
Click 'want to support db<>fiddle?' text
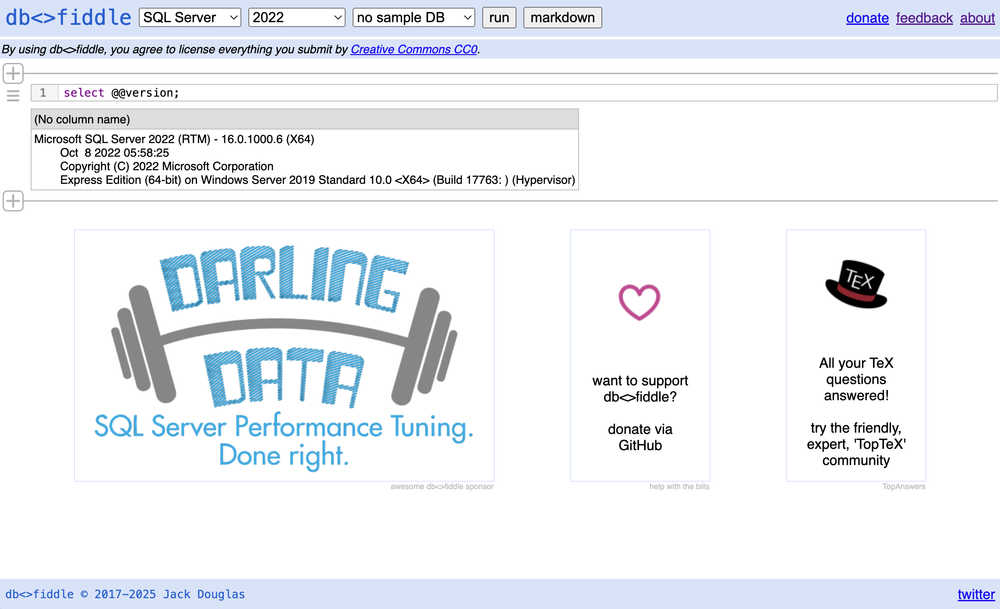(x=640, y=388)
